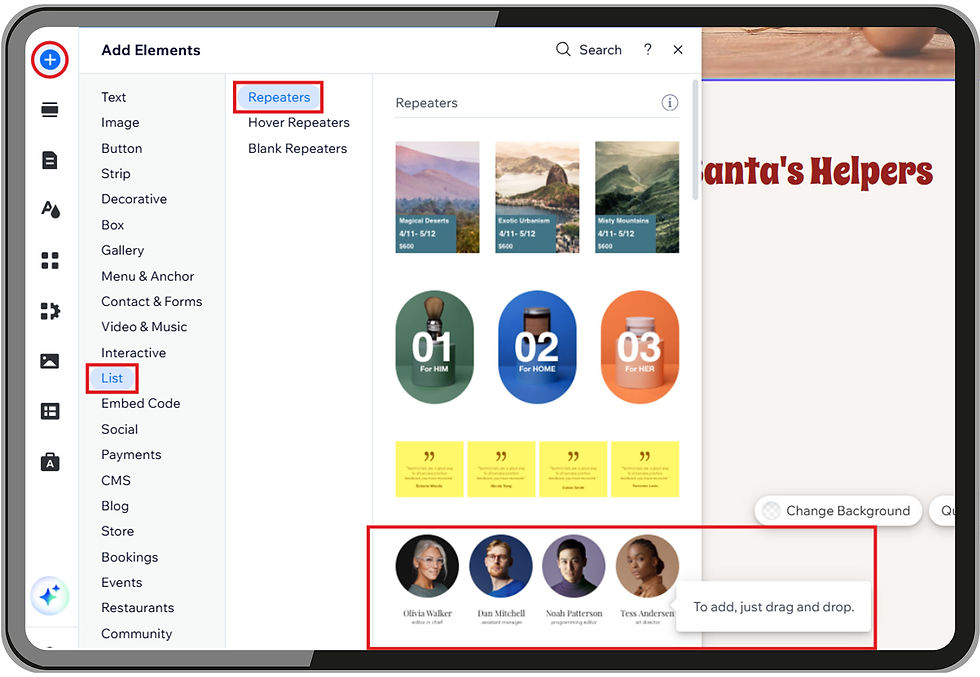
Task: Click the info icon beside Repeaters
Action: (669, 102)
